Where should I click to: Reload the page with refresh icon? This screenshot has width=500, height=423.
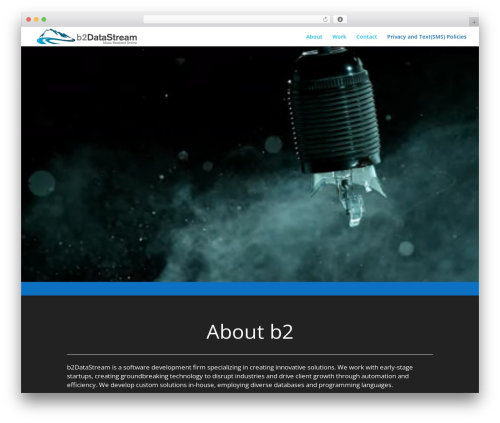tap(325, 20)
